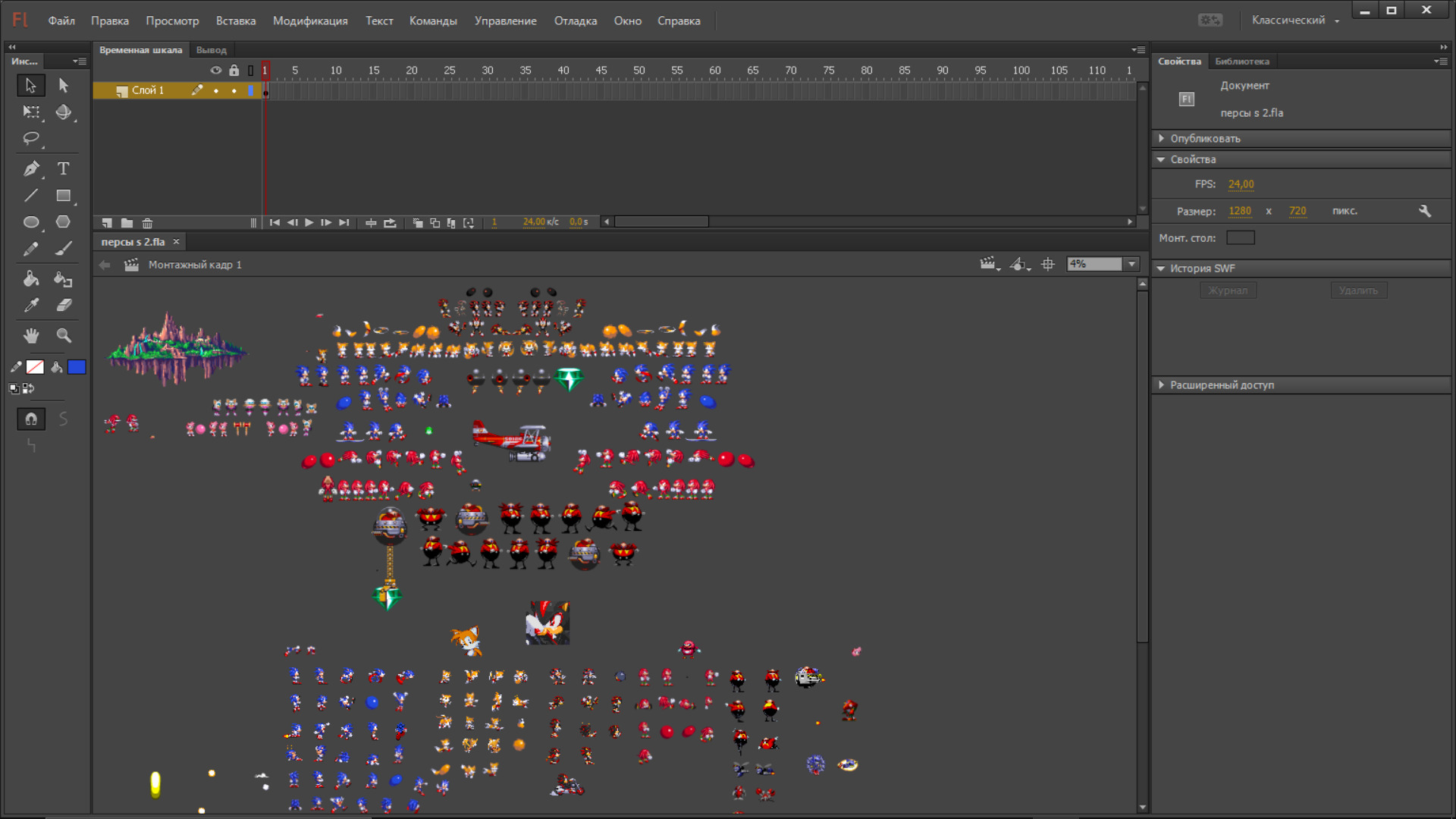Select the Eraser tool

pos(64,305)
